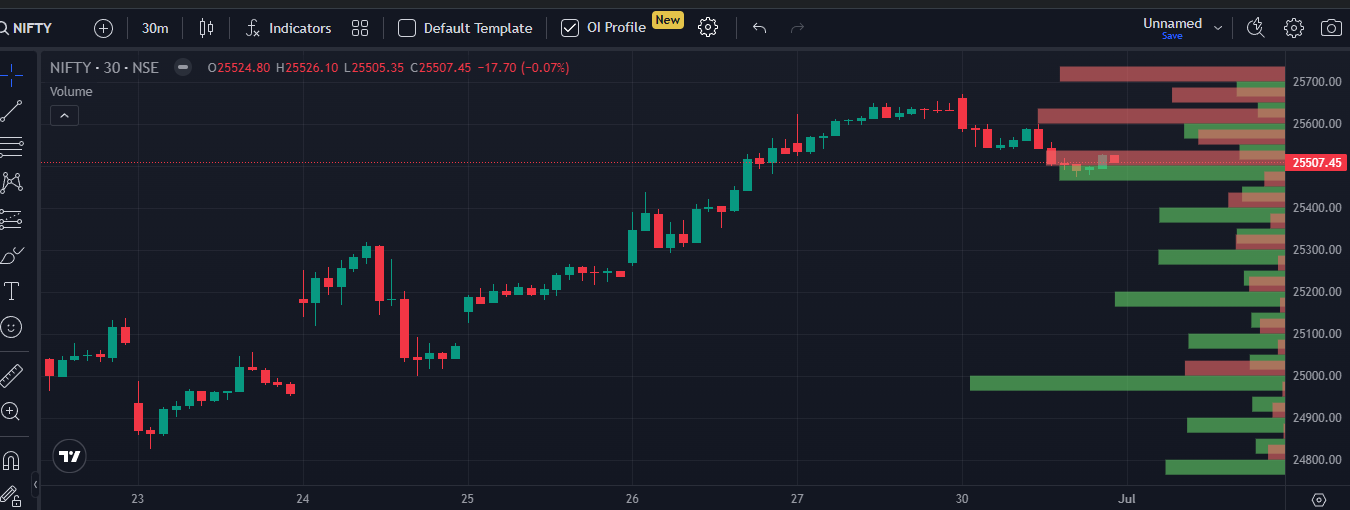Toggle the magnet snap mode

(x=12, y=460)
